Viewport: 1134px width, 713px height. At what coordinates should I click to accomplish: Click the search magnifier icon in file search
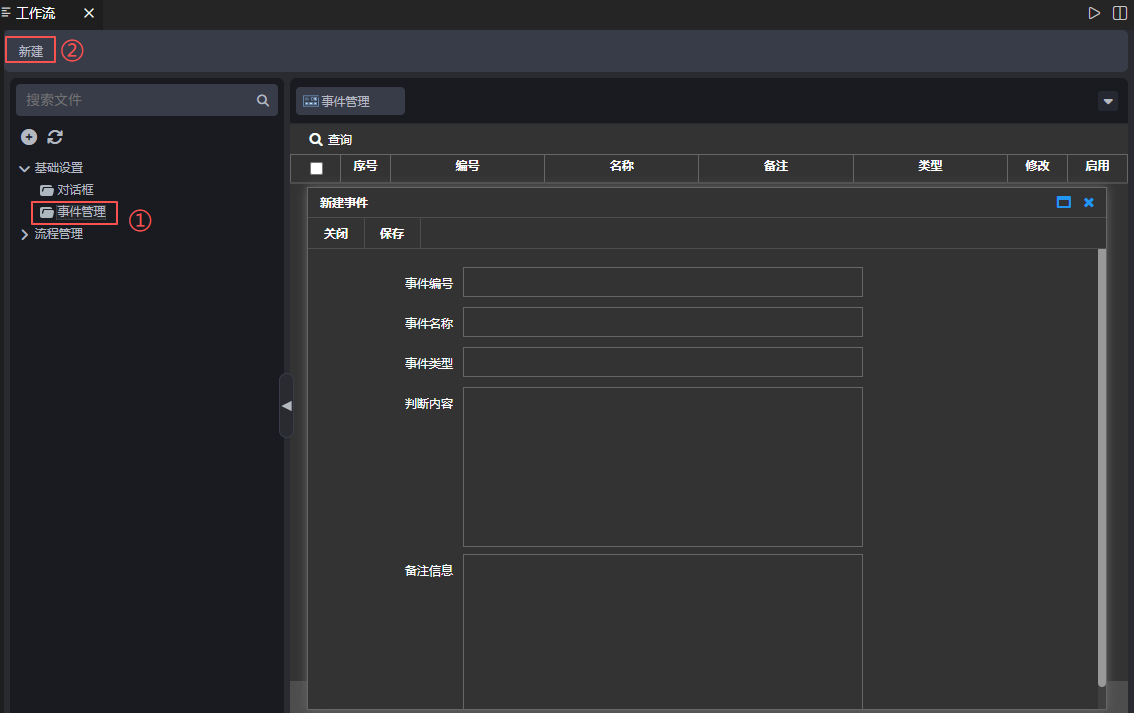point(263,100)
